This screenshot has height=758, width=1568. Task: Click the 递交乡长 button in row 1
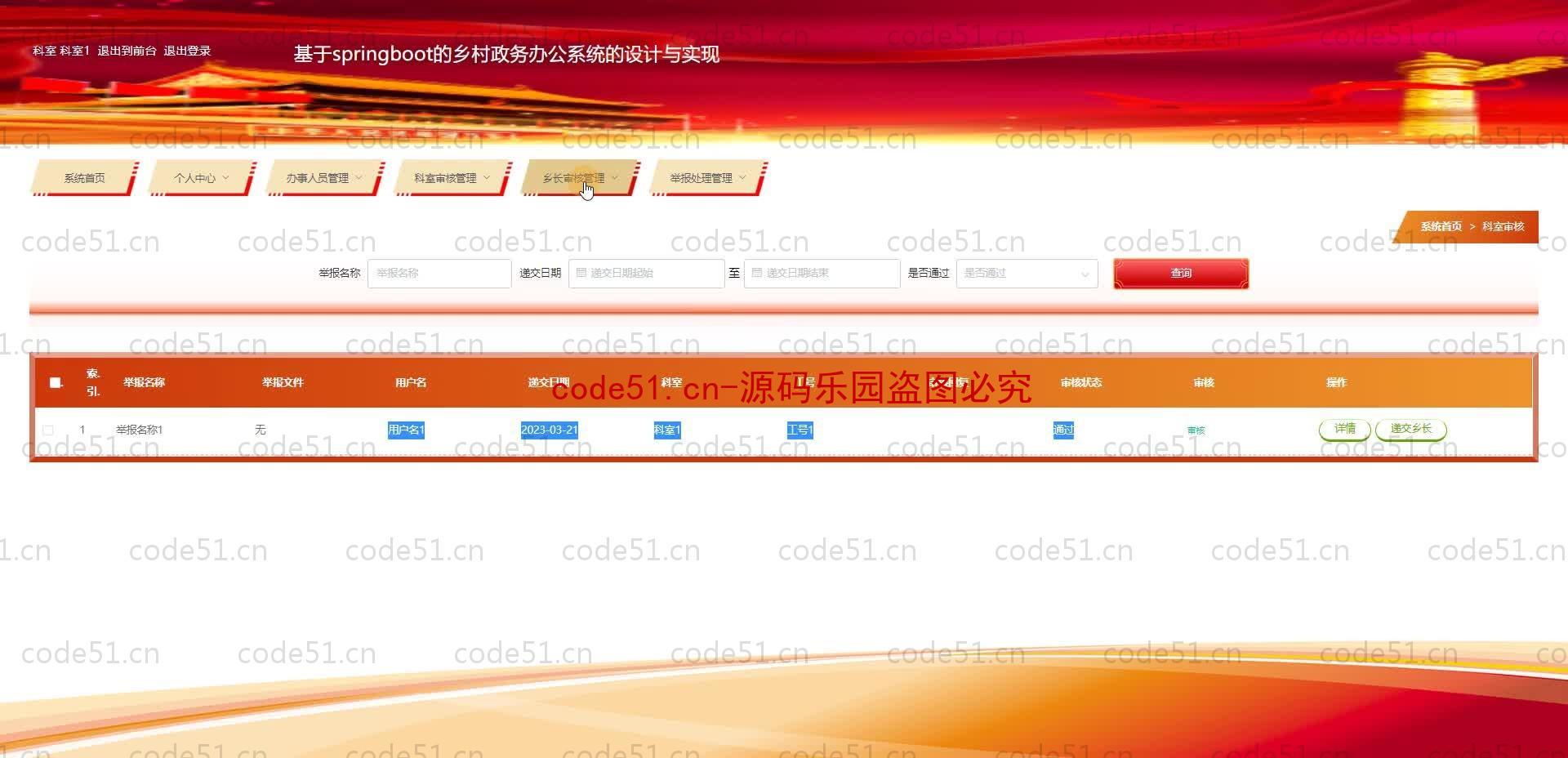[x=1410, y=429]
